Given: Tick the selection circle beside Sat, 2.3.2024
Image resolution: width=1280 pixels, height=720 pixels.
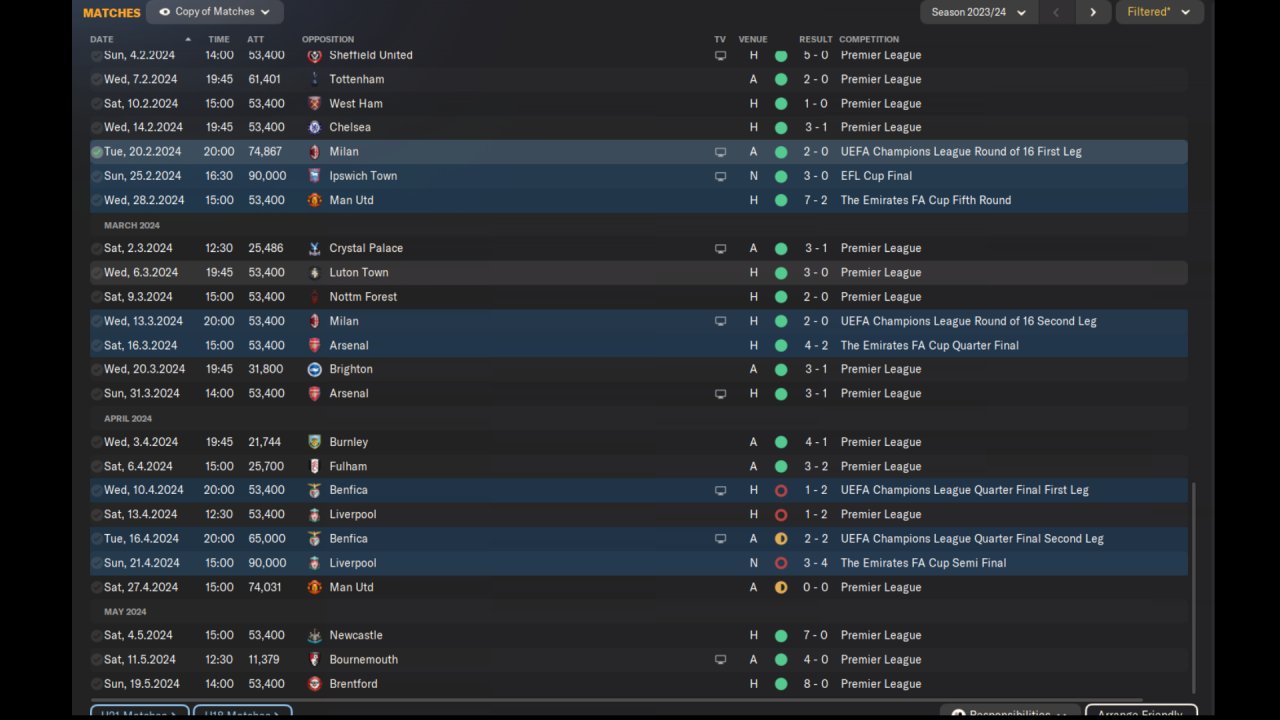Looking at the screenshot, I should click(x=97, y=248).
